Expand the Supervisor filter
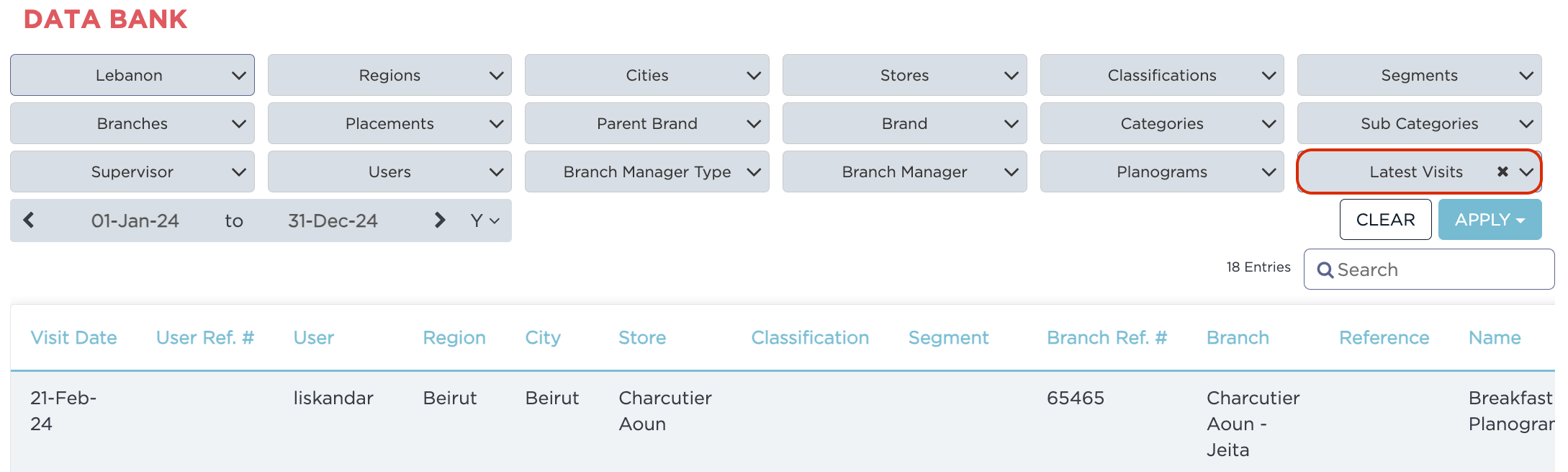The image size is (1568, 472). (132, 172)
